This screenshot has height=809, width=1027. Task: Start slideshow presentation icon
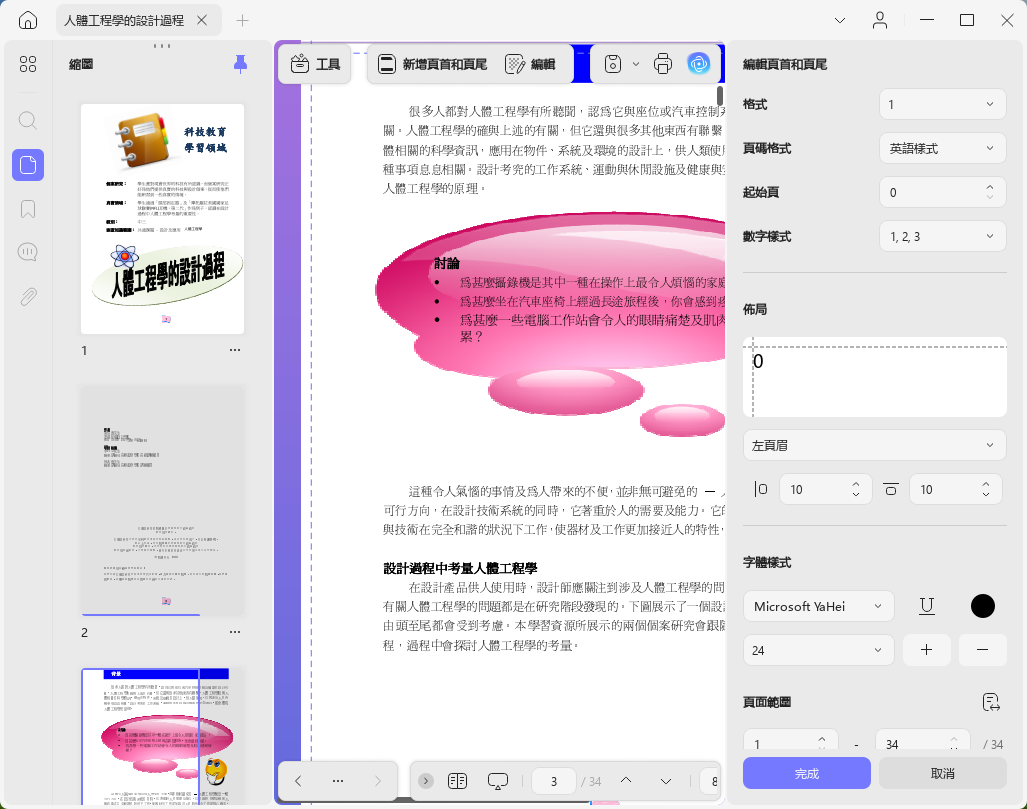tap(498, 781)
